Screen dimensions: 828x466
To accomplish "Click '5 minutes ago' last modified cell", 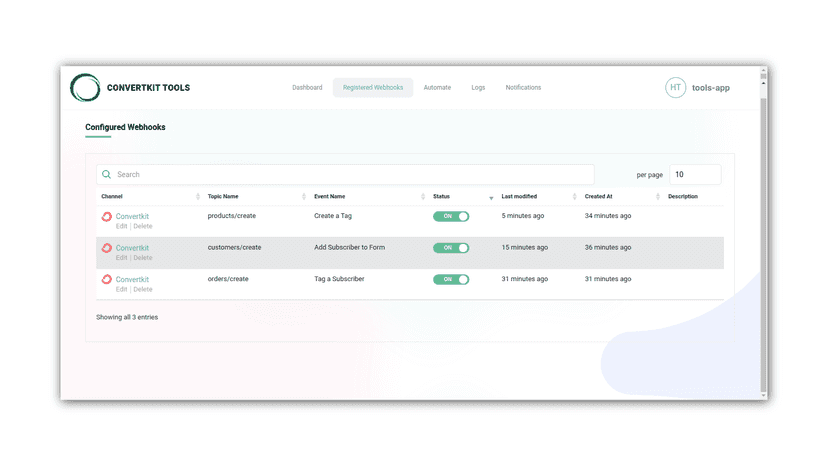I will click(523, 216).
